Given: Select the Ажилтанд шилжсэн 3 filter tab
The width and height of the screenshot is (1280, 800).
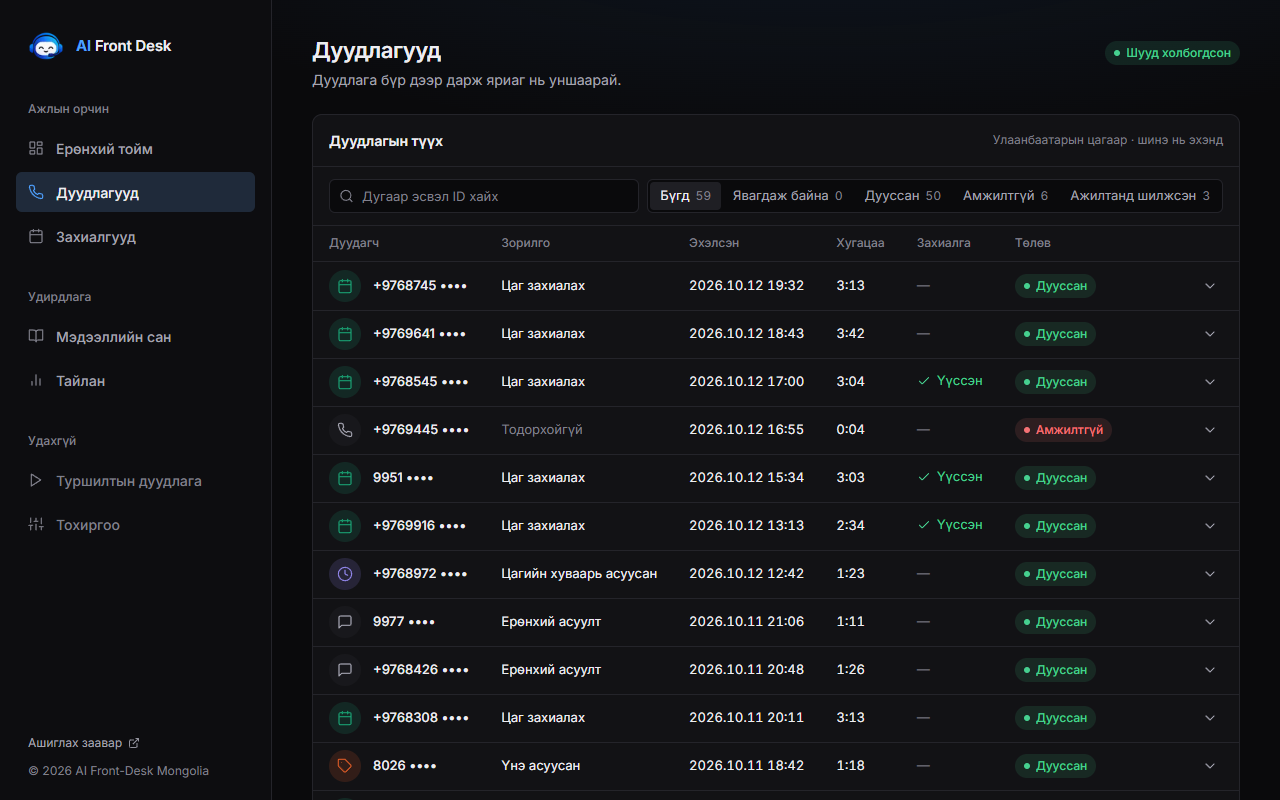Looking at the screenshot, I should tap(1140, 196).
